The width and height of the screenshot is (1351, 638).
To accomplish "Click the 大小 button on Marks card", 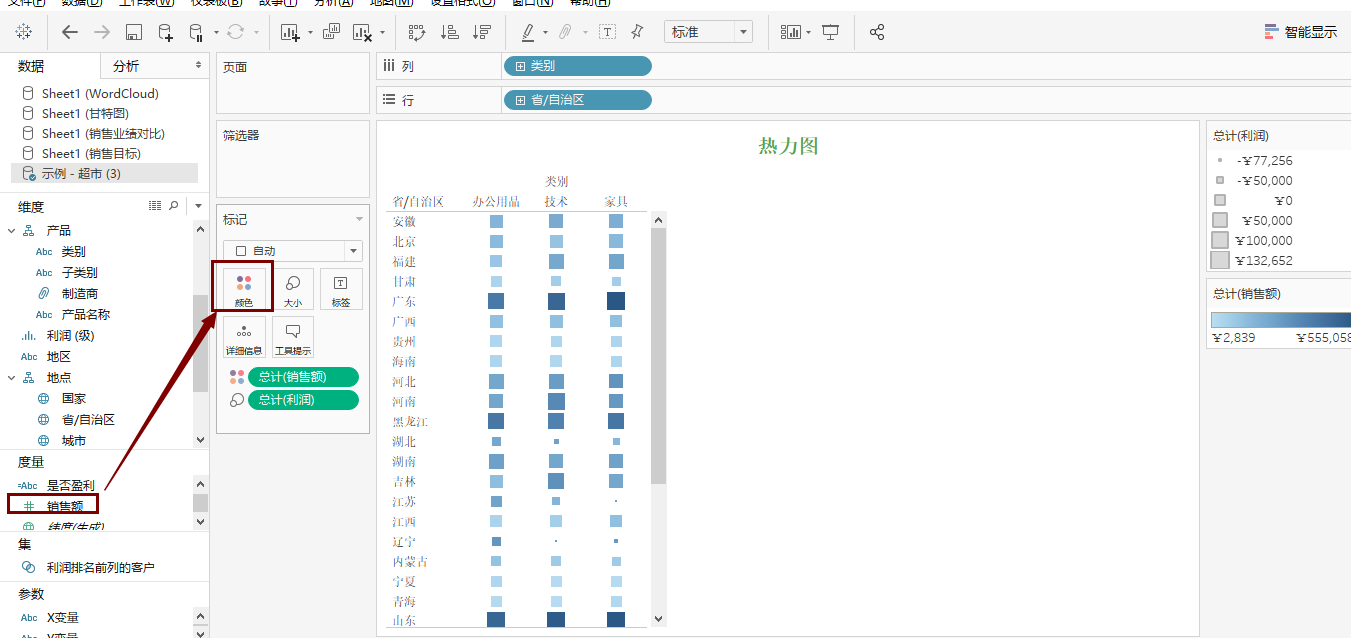I will (293, 289).
